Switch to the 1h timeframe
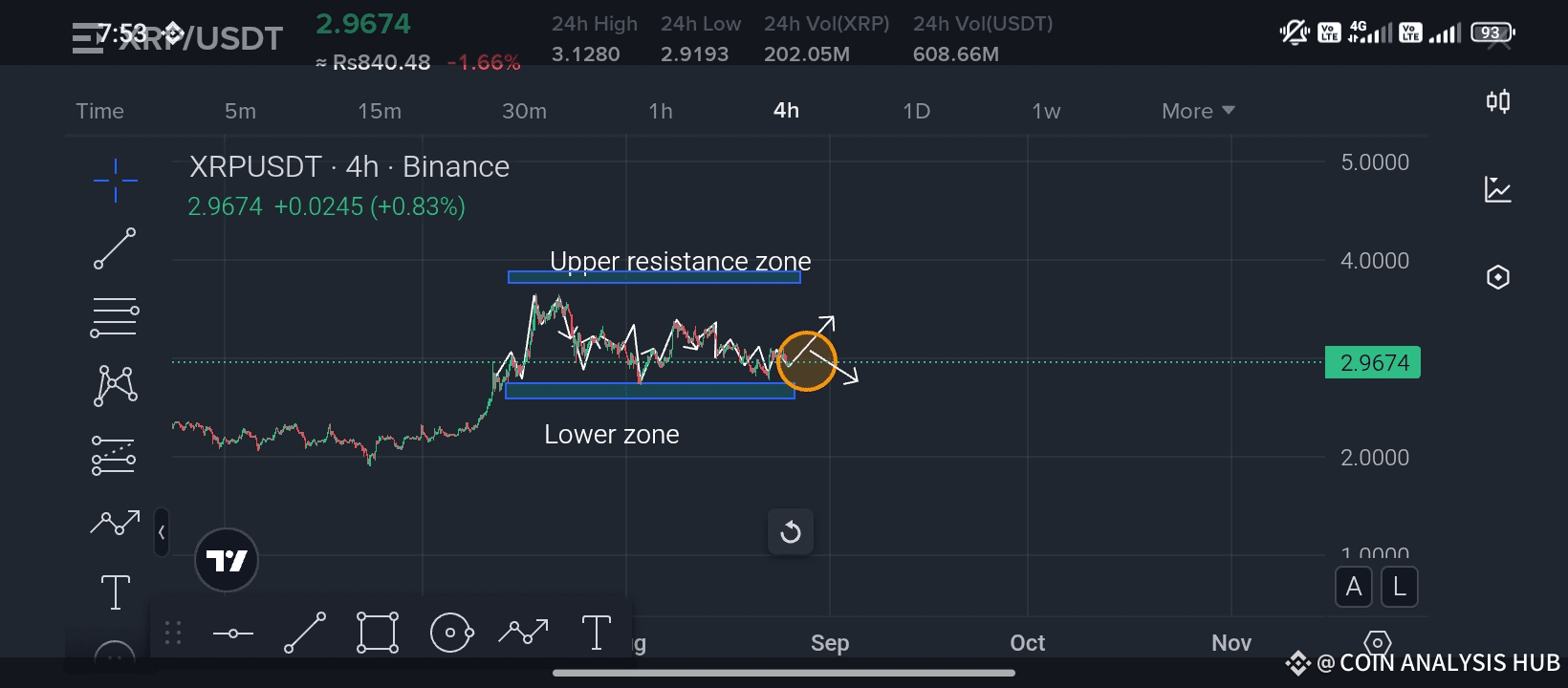The image size is (1568, 688). (x=661, y=111)
